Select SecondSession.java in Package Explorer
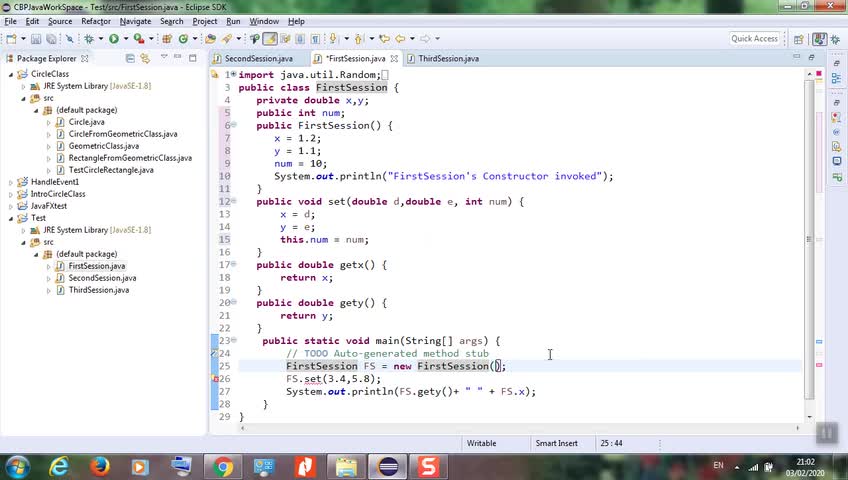 [102, 278]
